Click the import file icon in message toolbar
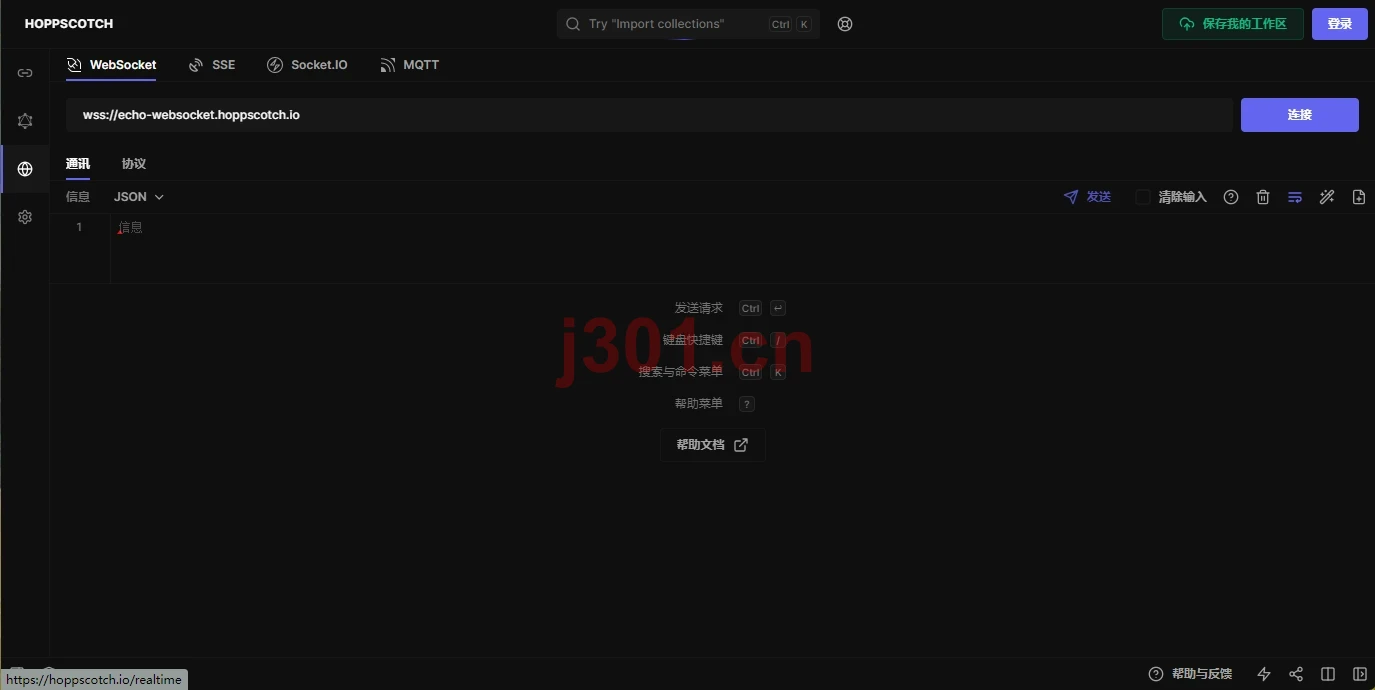Image resolution: width=1375 pixels, height=690 pixels. pos(1359,197)
